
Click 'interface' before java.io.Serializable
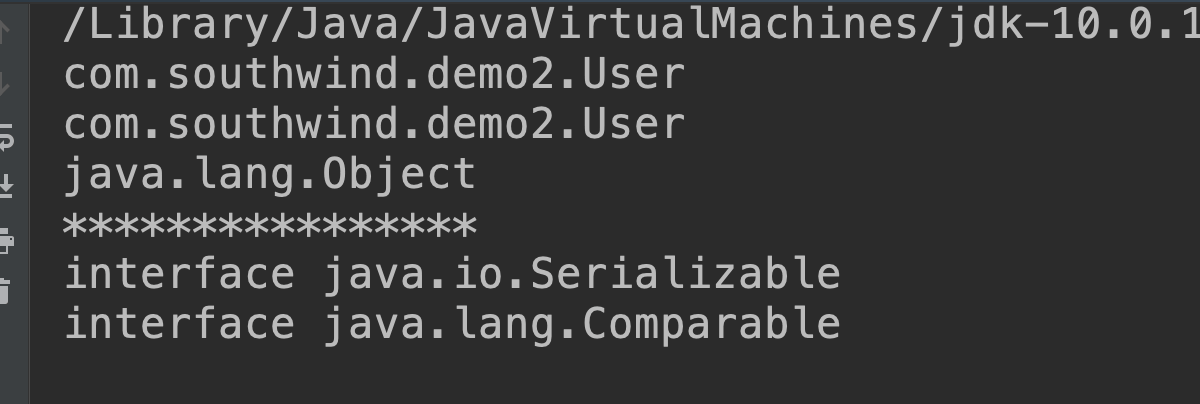point(180,274)
